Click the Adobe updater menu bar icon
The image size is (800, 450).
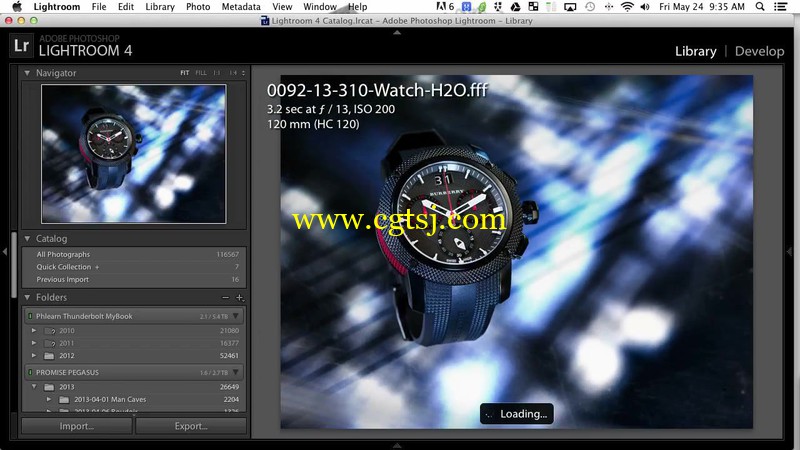[x=445, y=7]
